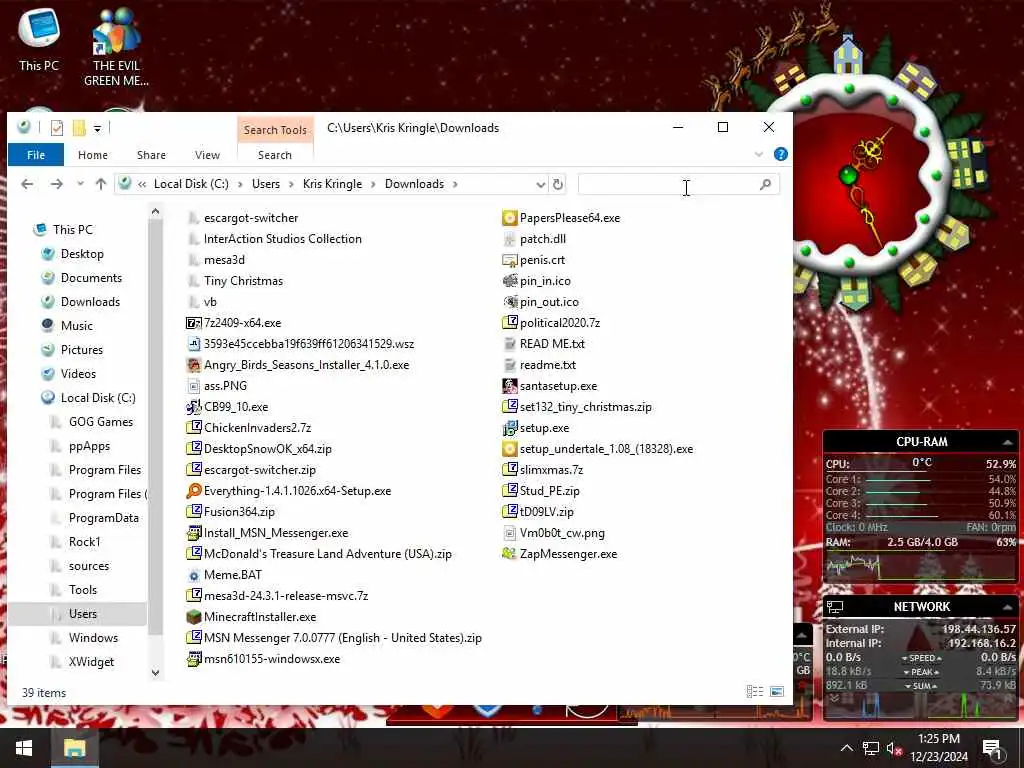Viewport: 1024px width, 768px height.
Task: Switch to the Share ribbon tab
Action: [151, 155]
